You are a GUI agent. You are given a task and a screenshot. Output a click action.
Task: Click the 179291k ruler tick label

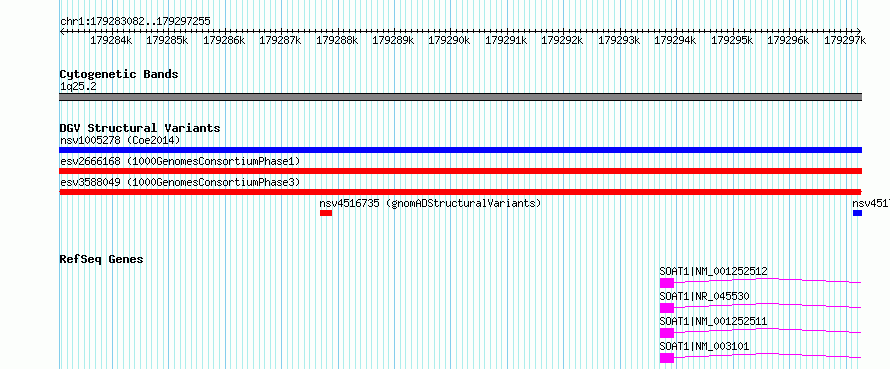point(506,40)
